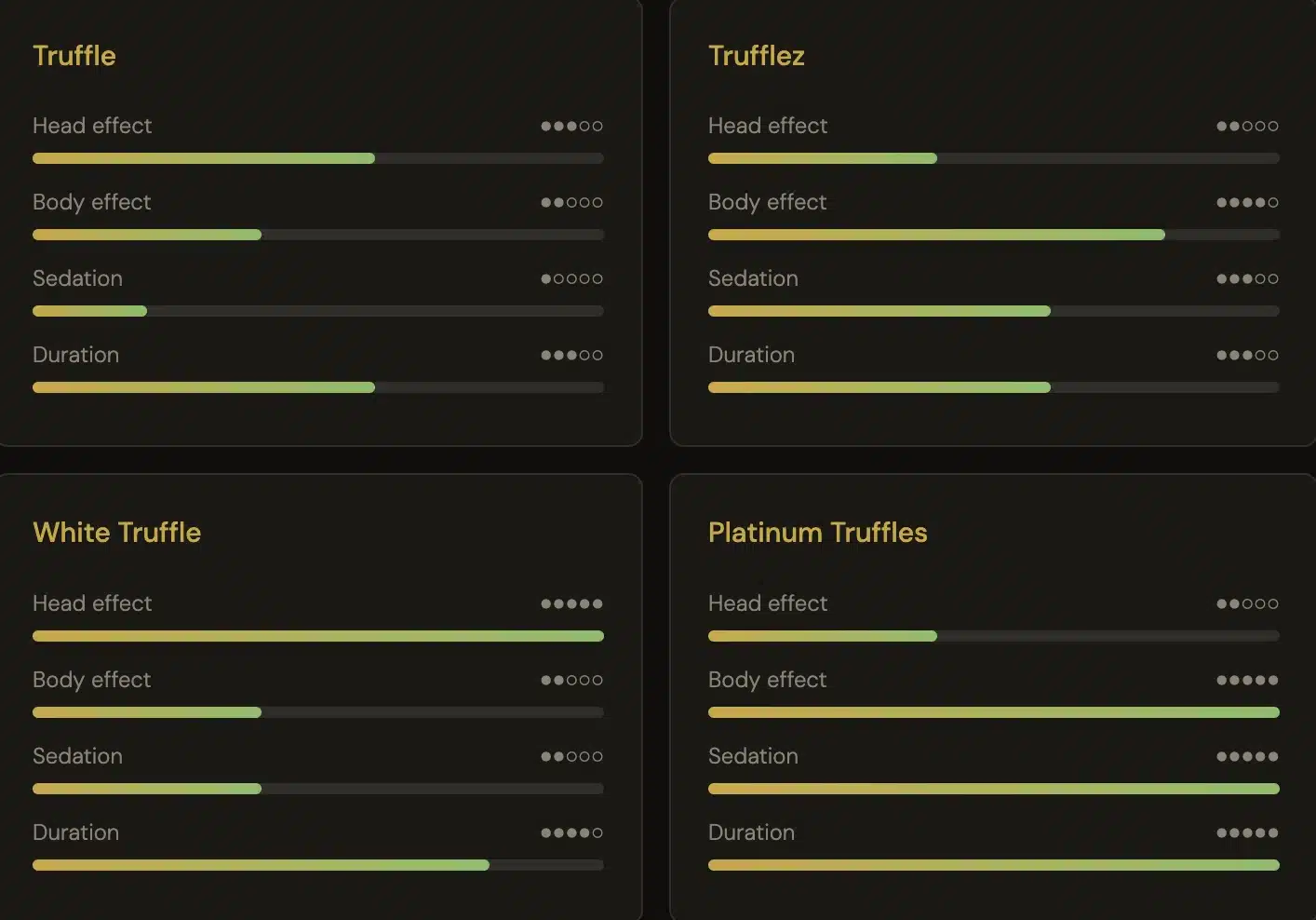Adjust the Head effect bar under Truffle
The width and height of the screenshot is (1316, 920).
[x=318, y=157]
